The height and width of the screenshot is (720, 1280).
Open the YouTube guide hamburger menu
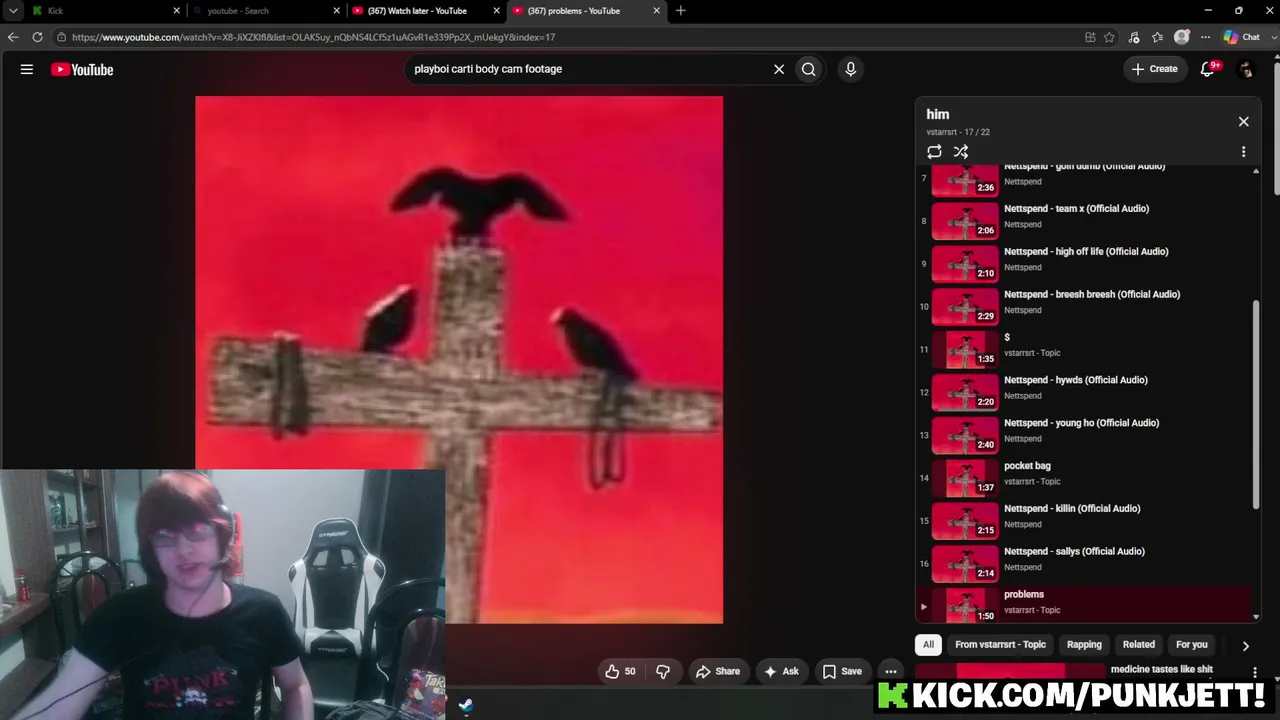coord(27,69)
